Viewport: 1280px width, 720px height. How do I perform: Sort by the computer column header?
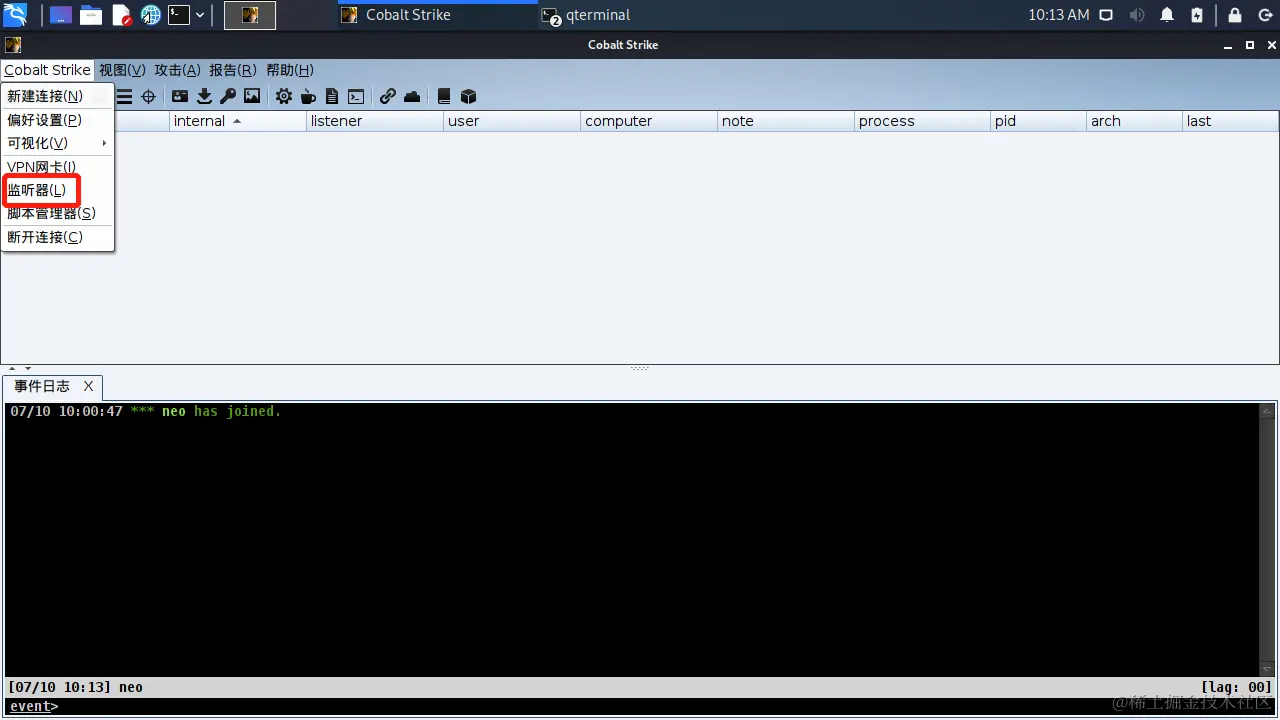click(x=649, y=121)
